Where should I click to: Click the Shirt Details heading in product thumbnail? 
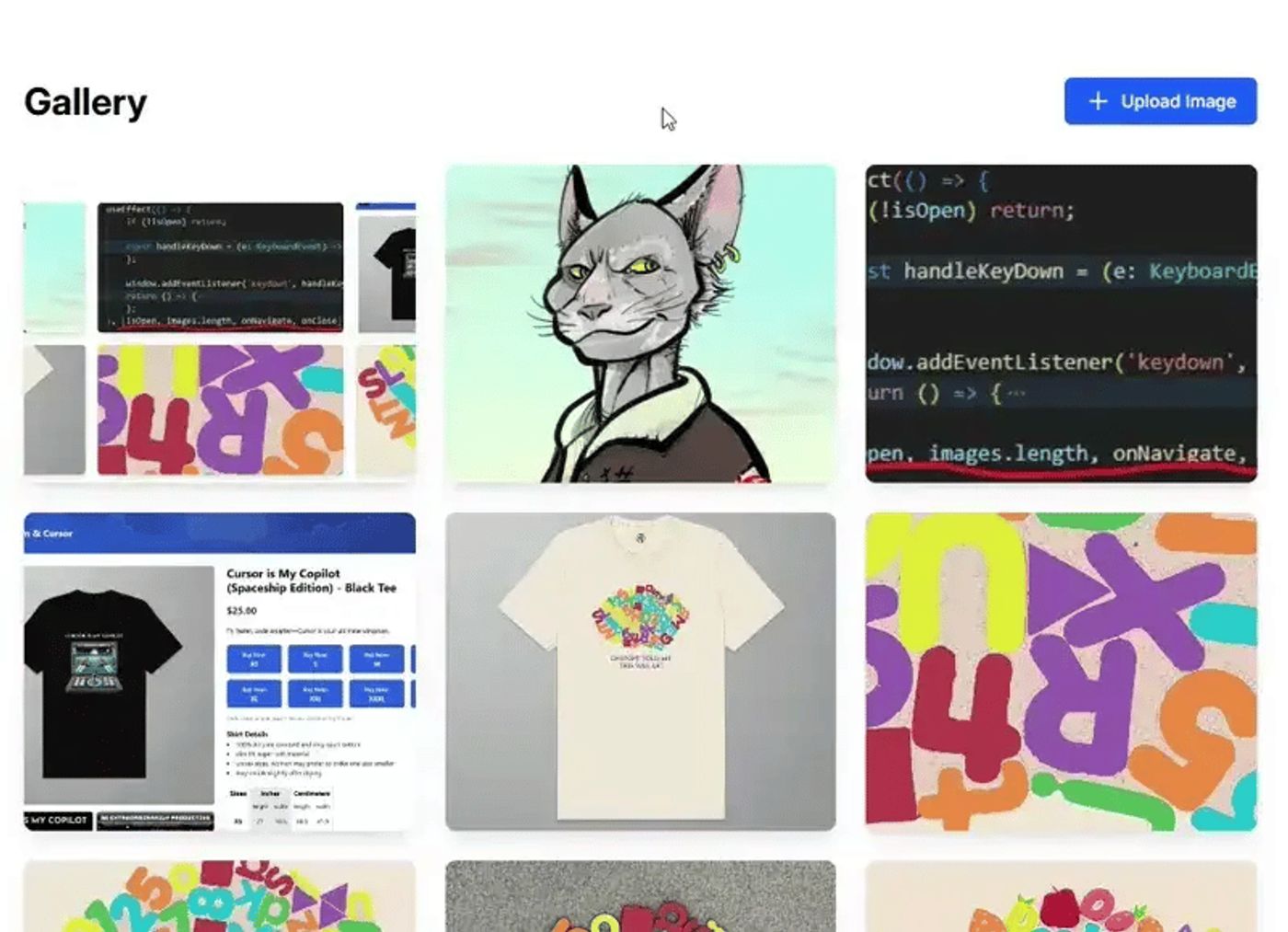247,734
